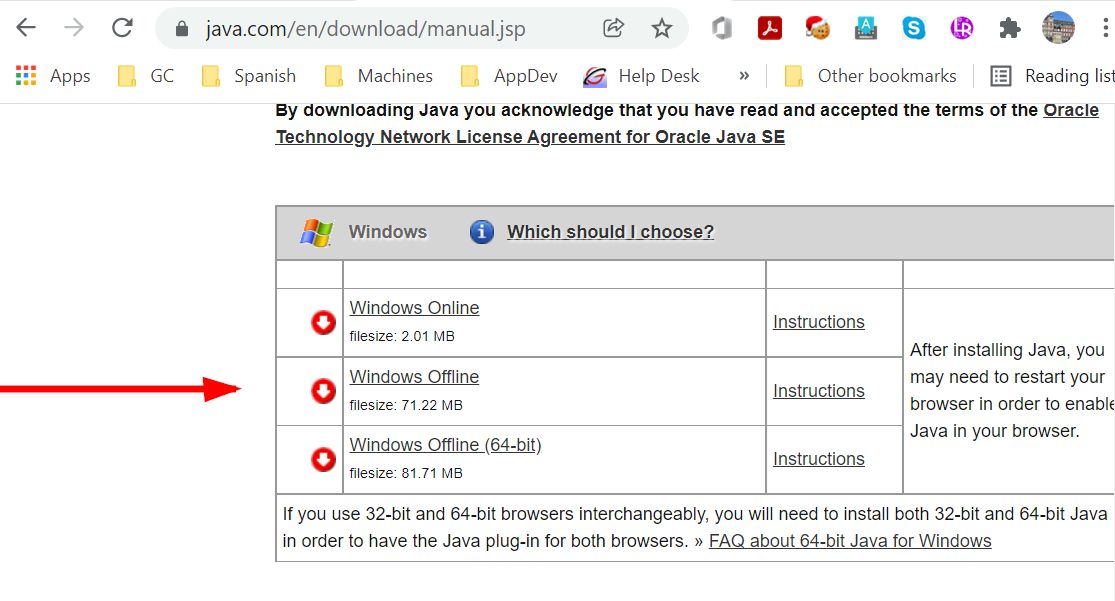The height and width of the screenshot is (601, 1115).
Task: Expand the Spanish bookmarks folder
Action: click(248, 76)
